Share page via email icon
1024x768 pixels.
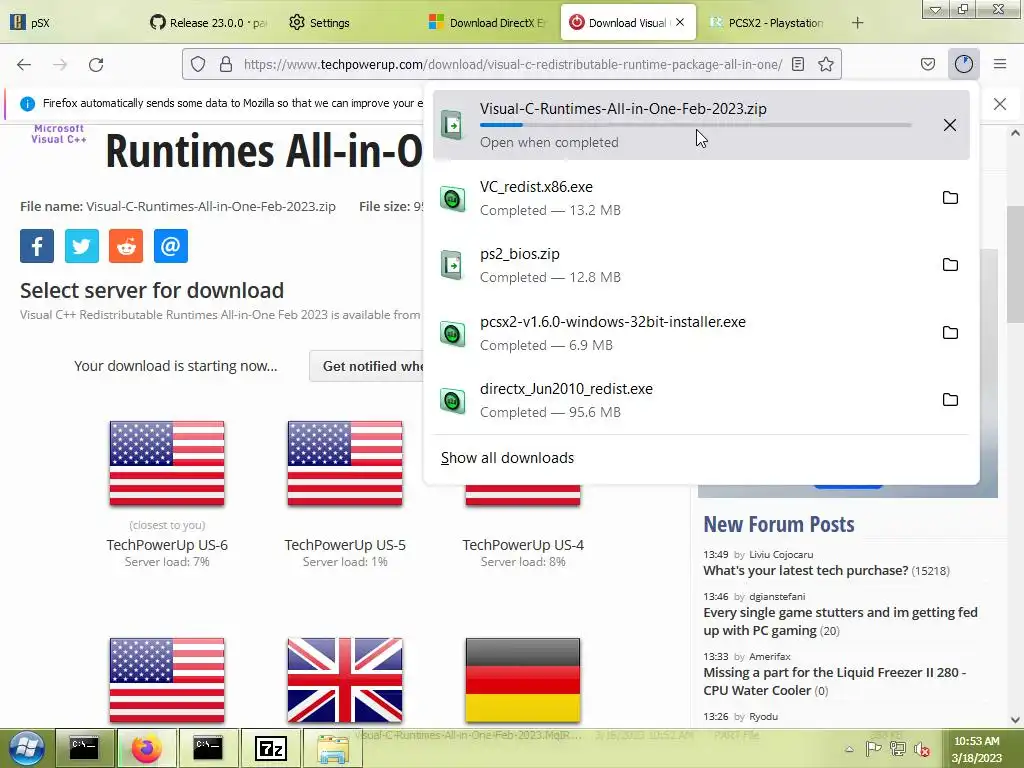click(171, 246)
